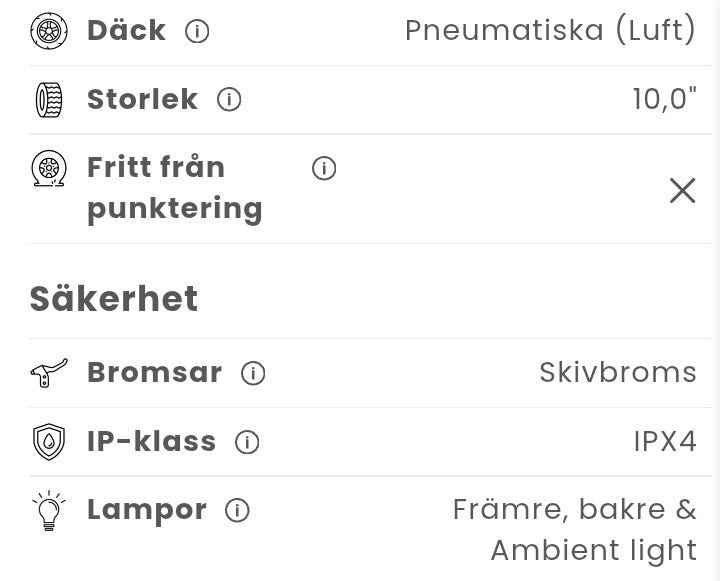Image resolution: width=720 pixels, height=581 pixels.
Task: Select the Pneumatiska (Luft) value
Action: (550, 31)
